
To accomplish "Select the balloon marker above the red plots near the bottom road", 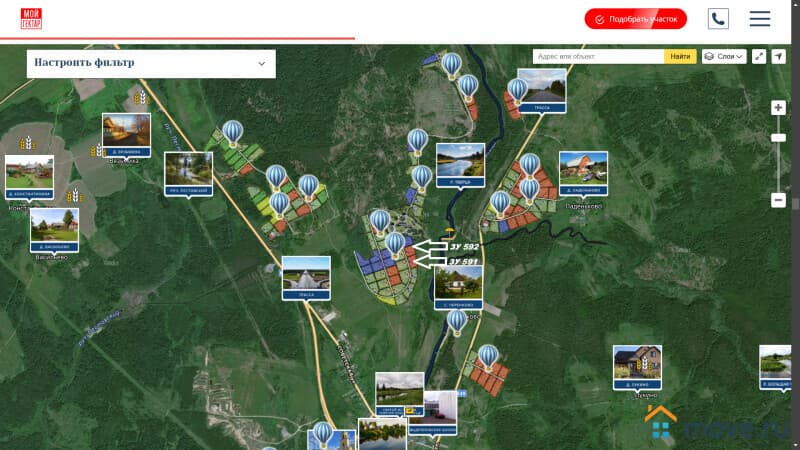I will (x=488, y=357).
